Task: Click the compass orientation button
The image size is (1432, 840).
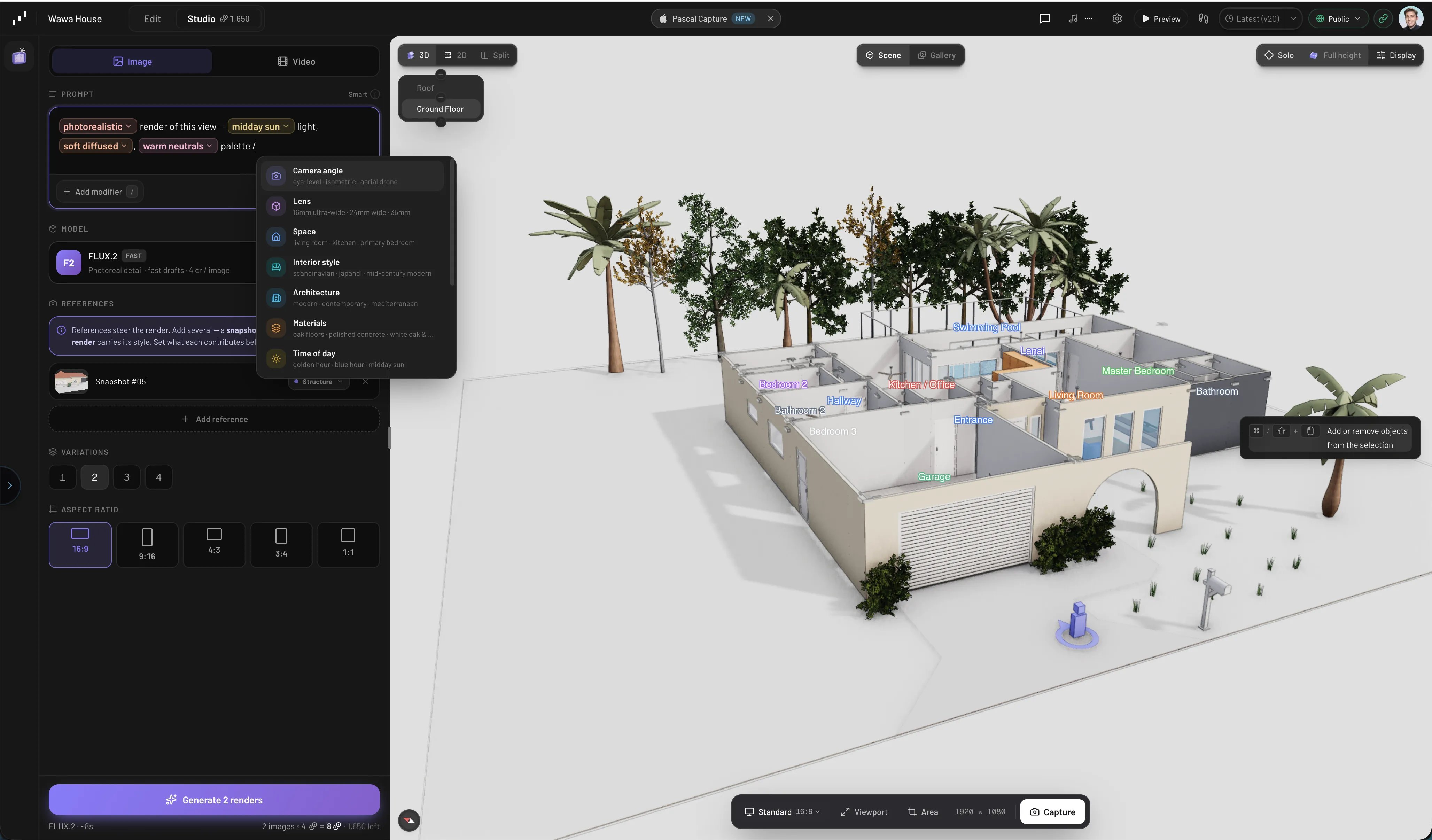Action: pos(408,820)
